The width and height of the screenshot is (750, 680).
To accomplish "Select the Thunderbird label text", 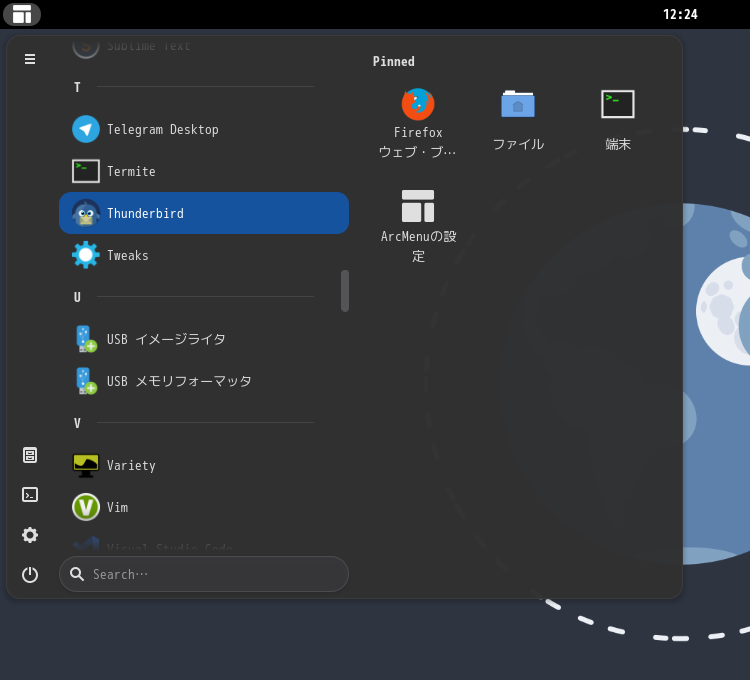I will 145,213.
